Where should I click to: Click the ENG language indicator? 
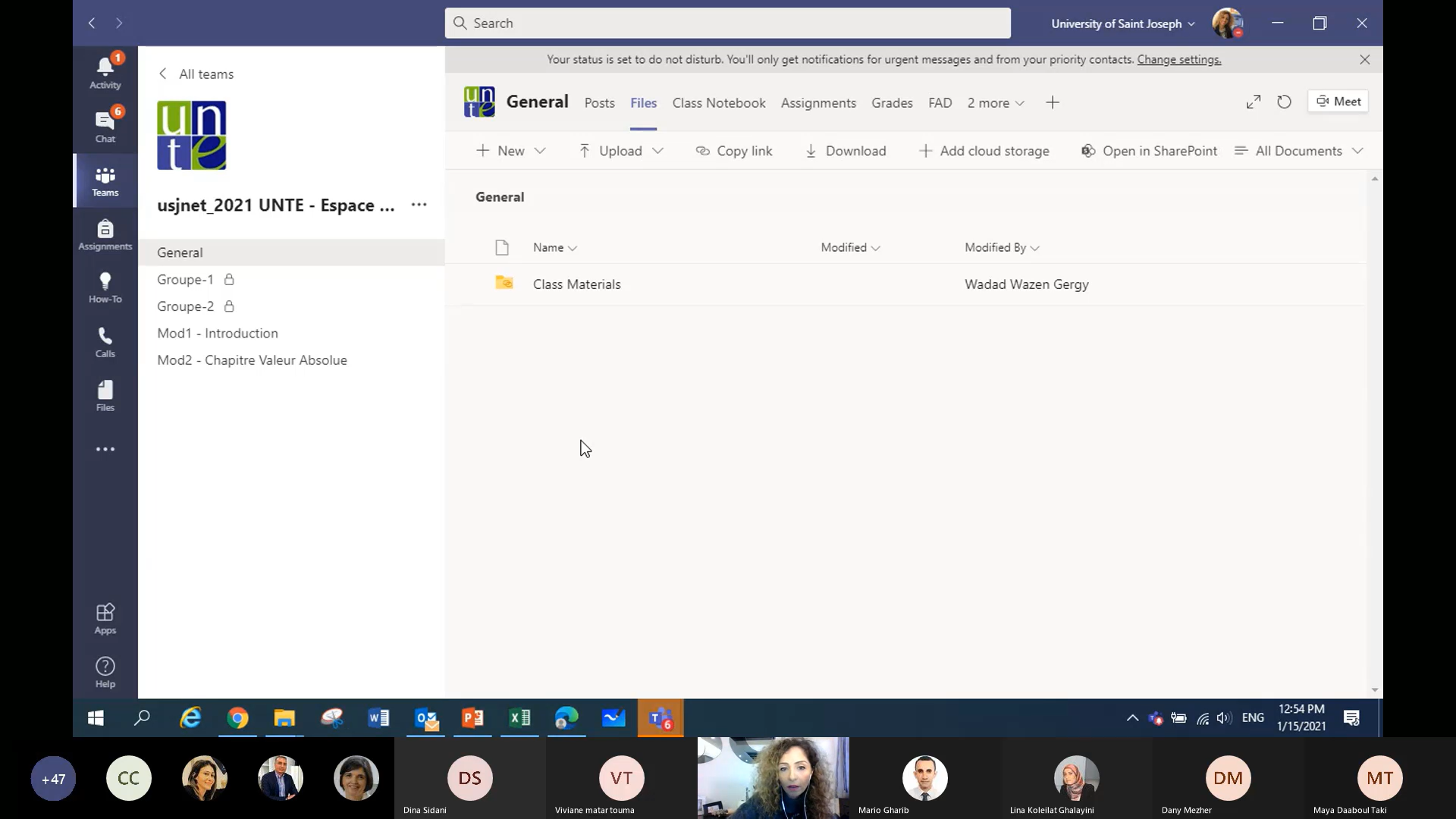point(1253,717)
